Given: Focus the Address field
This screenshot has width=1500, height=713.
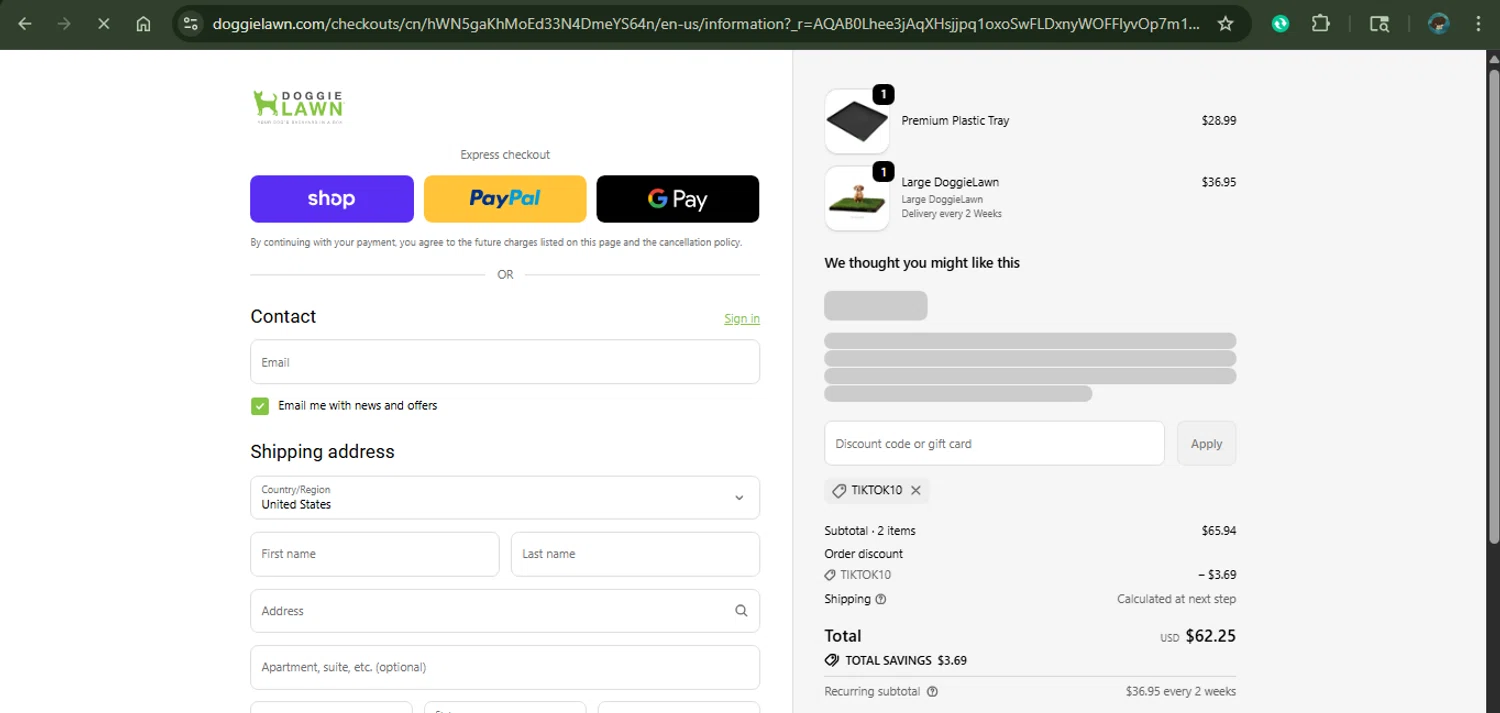Looking at the screenshot, I should point(505,611).
